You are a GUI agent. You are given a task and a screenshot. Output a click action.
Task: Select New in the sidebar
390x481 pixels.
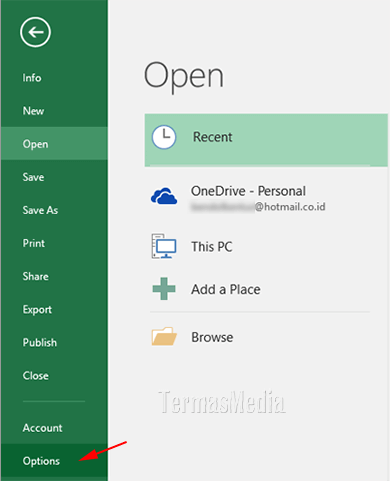(x=54, y=111)
